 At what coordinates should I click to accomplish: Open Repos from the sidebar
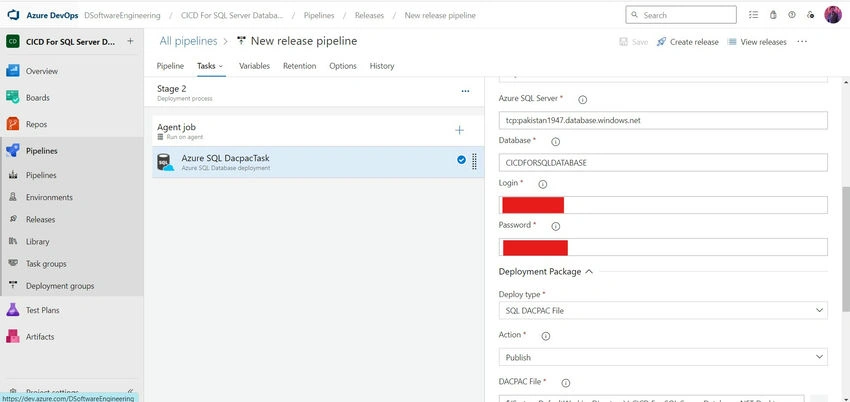[x=36, y=124]
